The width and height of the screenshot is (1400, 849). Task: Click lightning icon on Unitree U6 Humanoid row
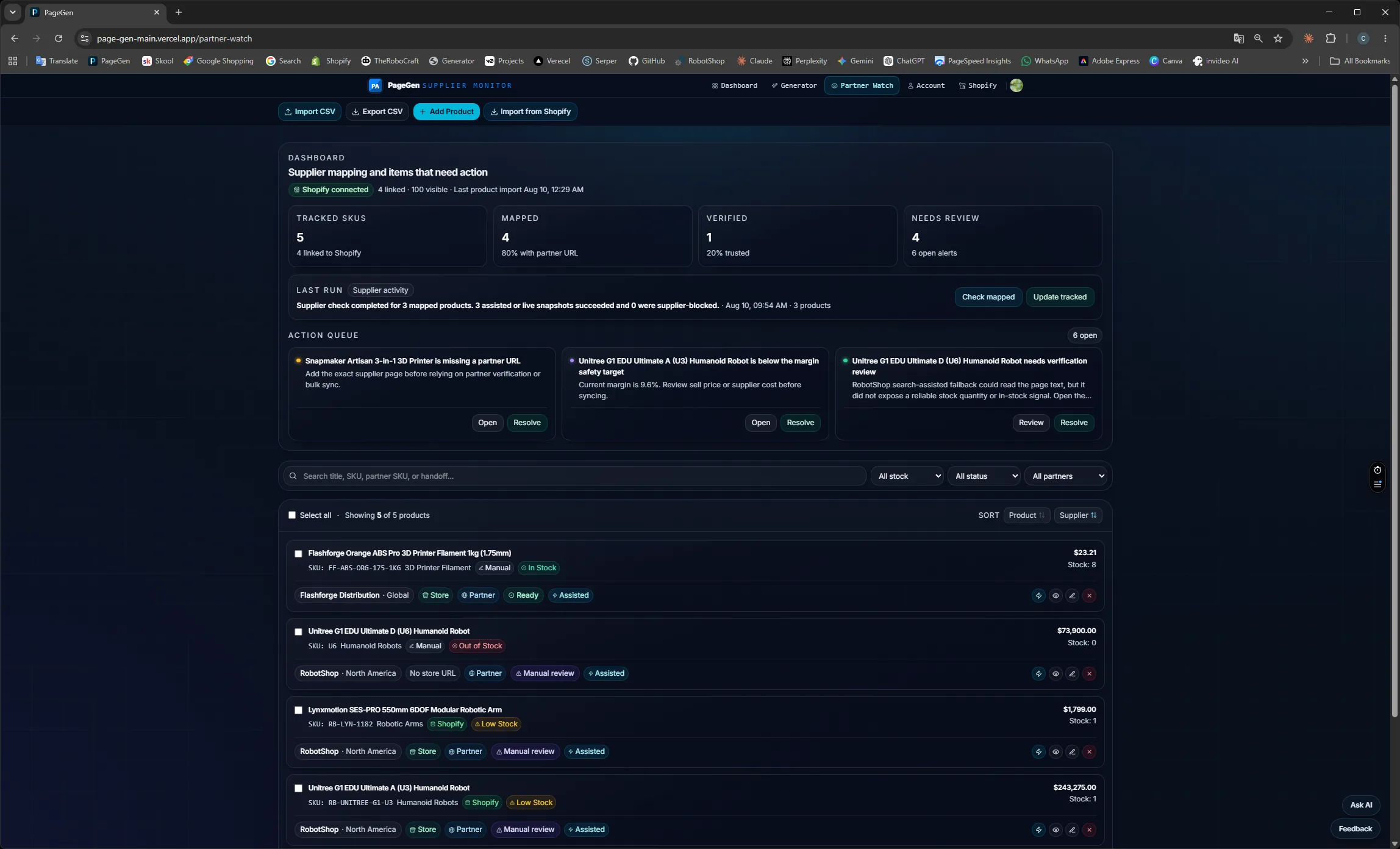1038,673
